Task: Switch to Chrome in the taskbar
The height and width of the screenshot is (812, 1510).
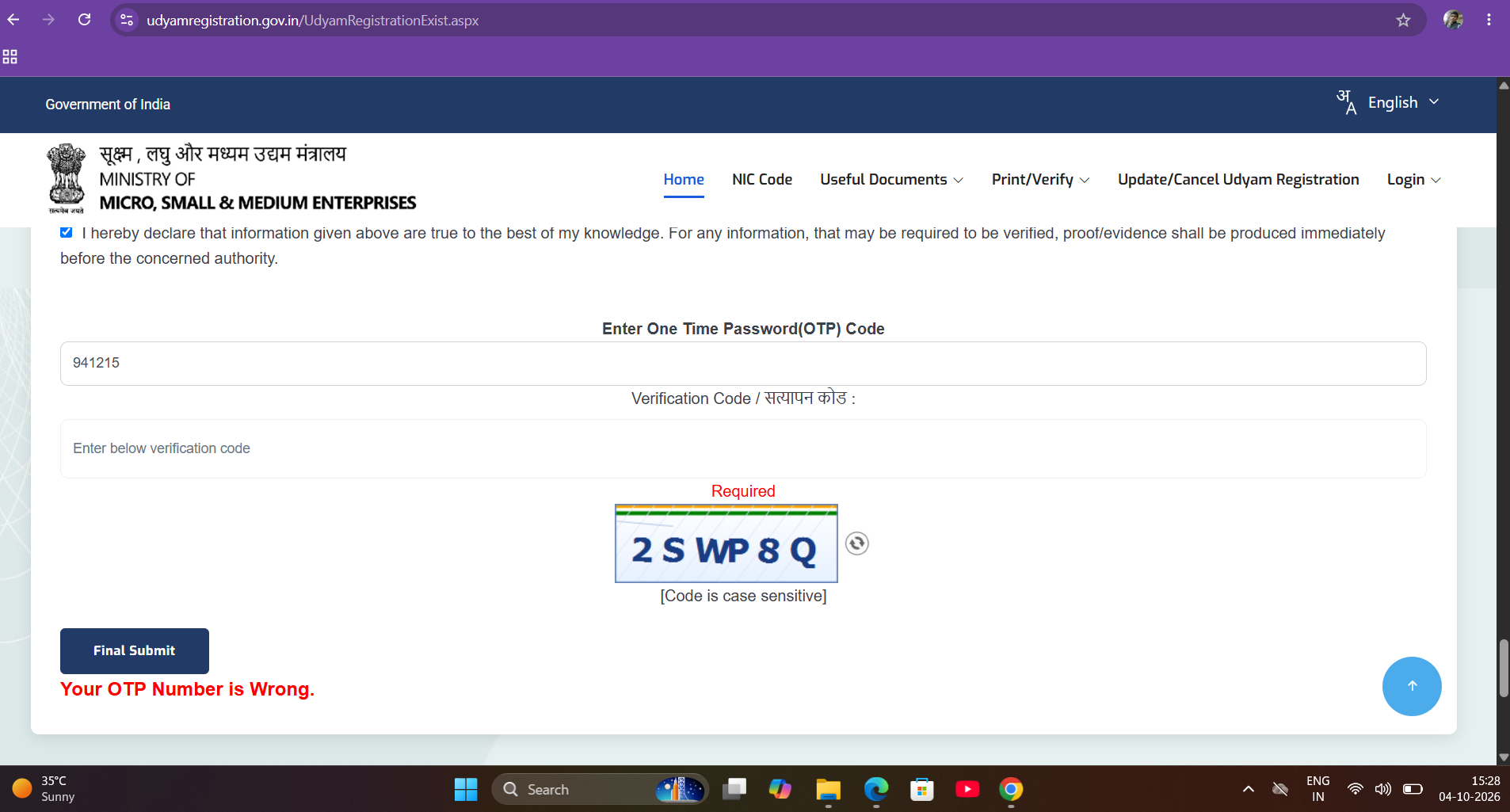Action: click(x=1011, y=789)
